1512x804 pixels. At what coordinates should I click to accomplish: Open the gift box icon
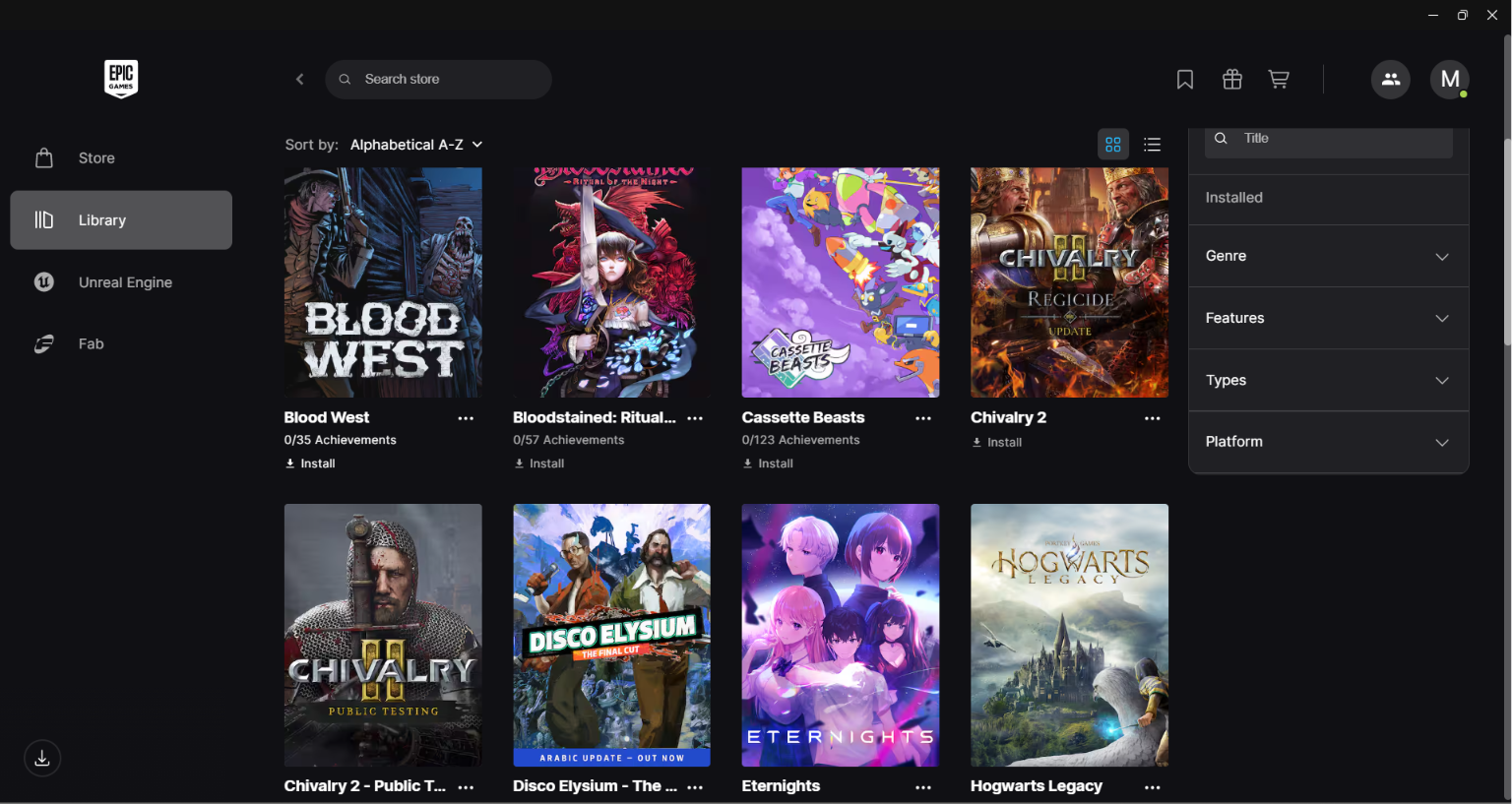(x=1232, y=80)
